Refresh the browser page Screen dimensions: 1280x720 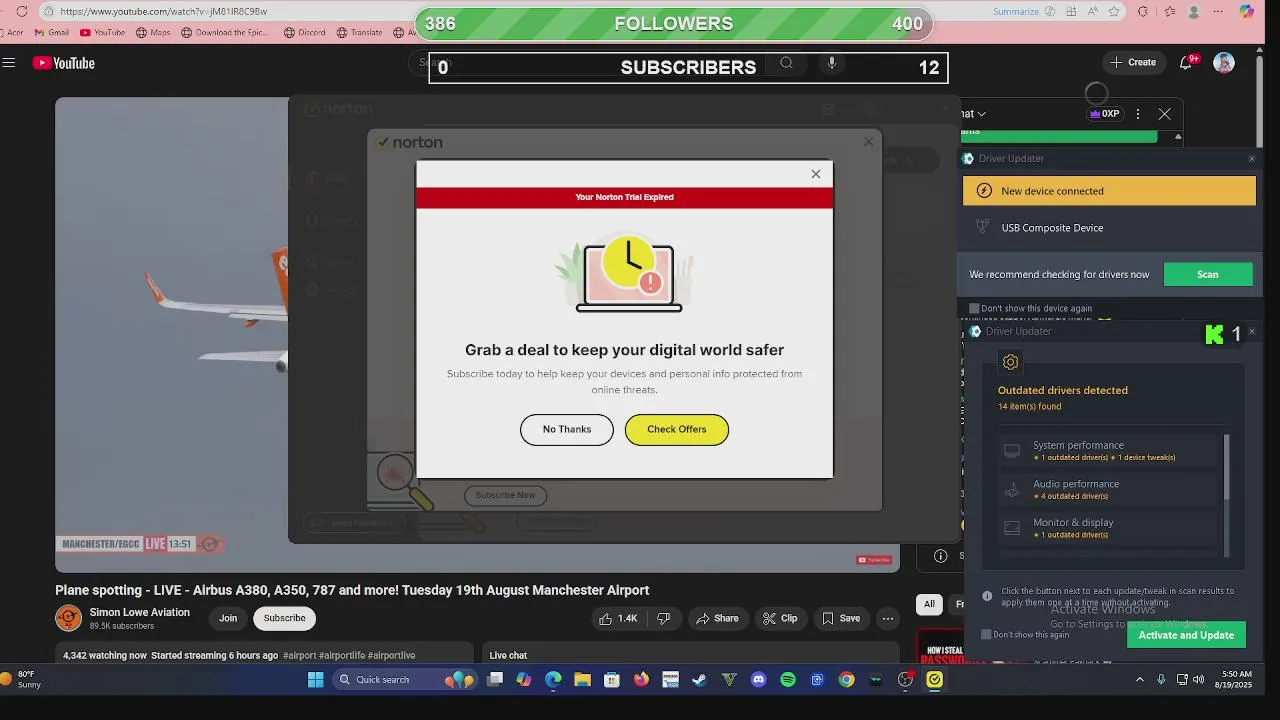click(x=22, y=11)
